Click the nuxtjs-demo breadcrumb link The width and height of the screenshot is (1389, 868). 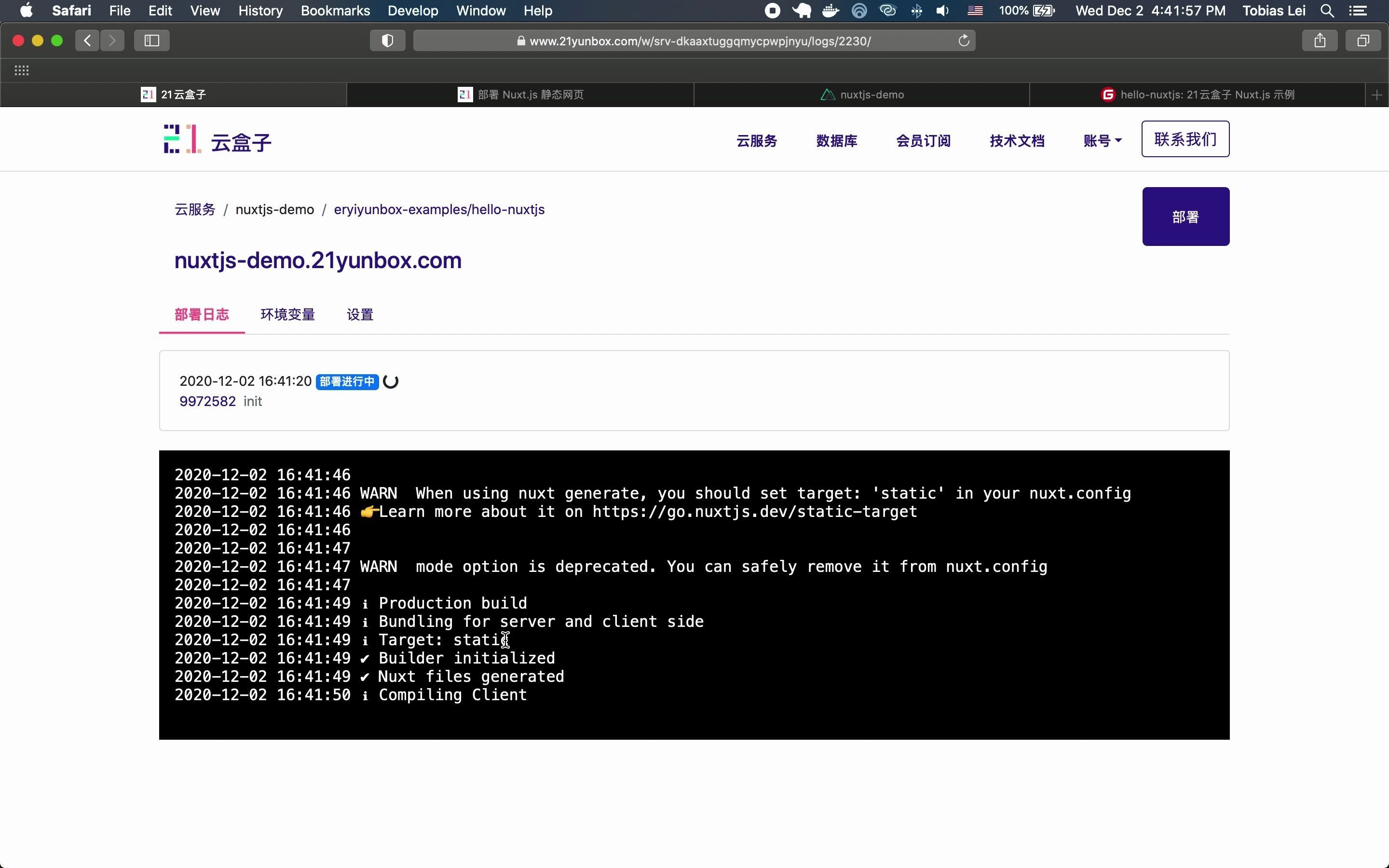(275, 210)
